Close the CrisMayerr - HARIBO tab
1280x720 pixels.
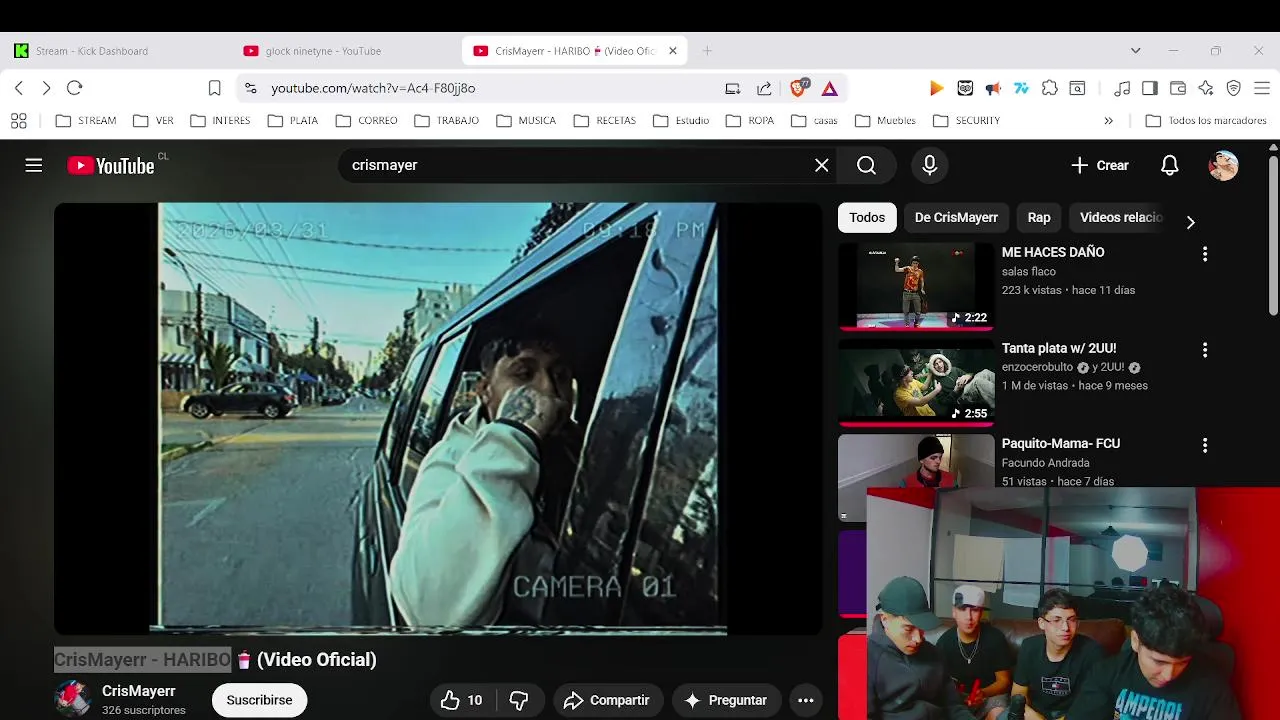point(673,51)
